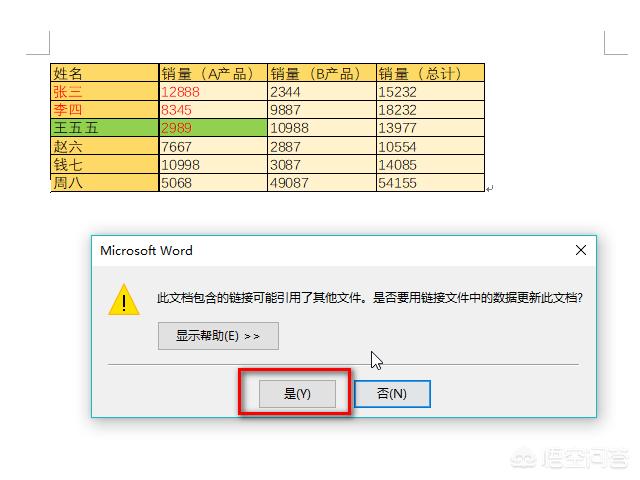Click the value 7667

(213, 146)
